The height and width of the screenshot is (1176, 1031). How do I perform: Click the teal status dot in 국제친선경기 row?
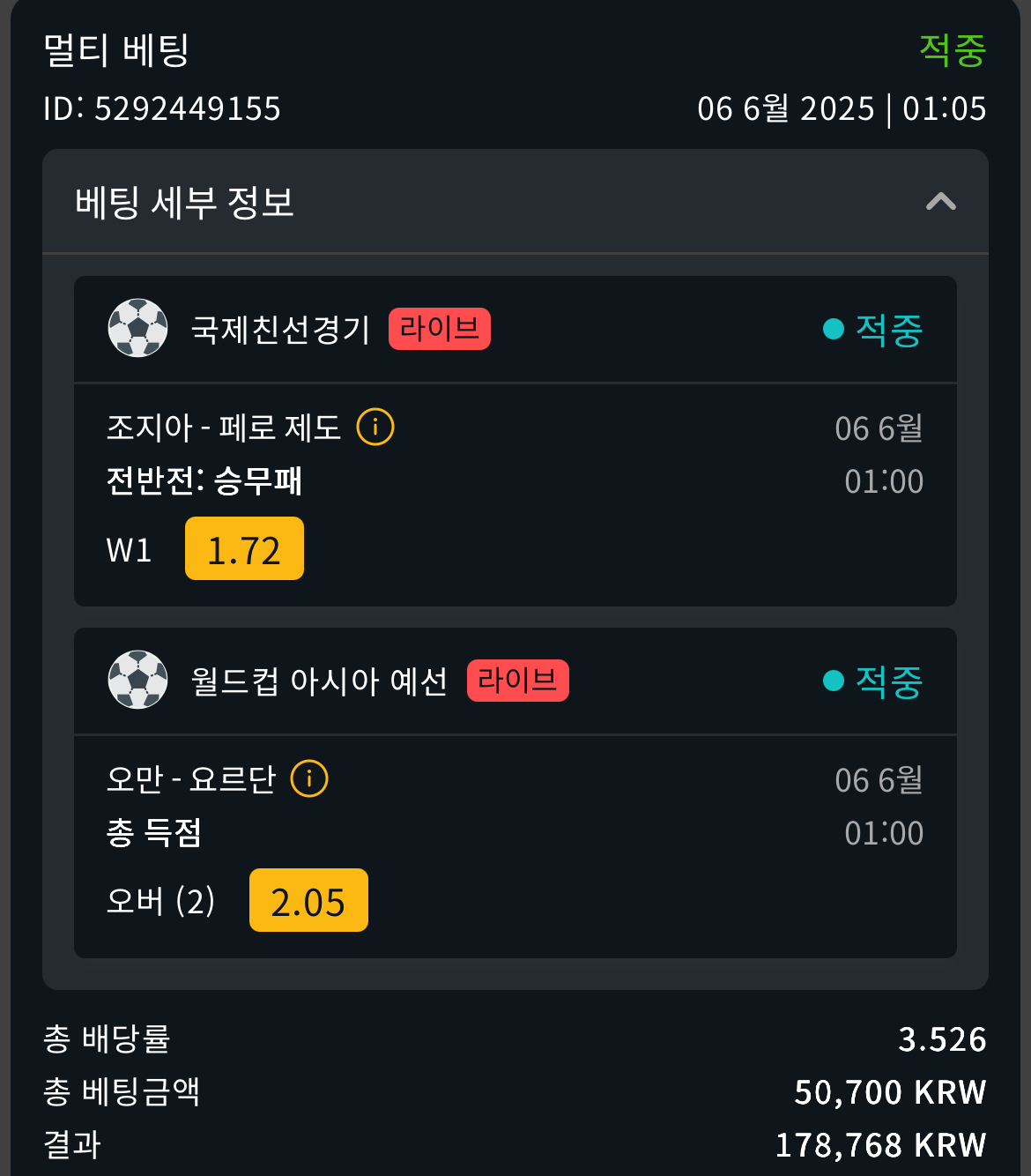834,329
